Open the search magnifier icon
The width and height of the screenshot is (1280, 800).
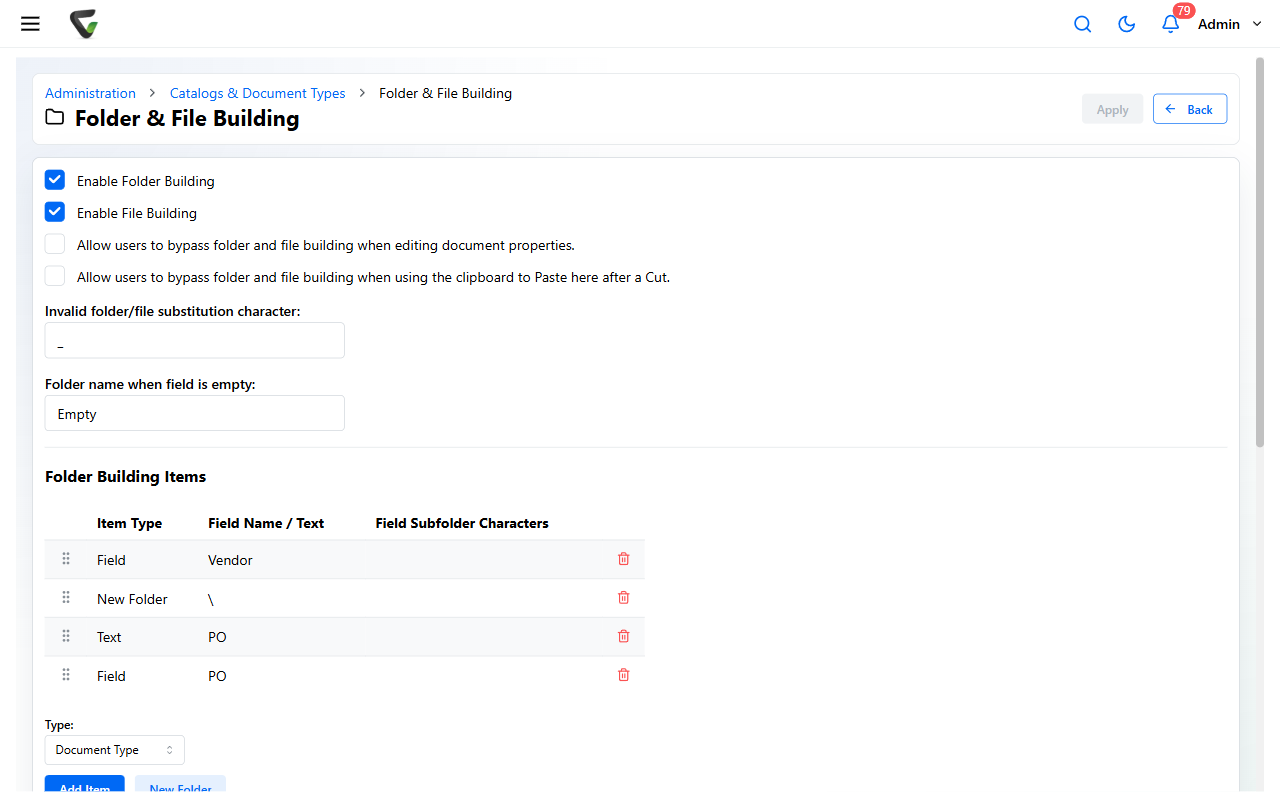coord(1082,24)
